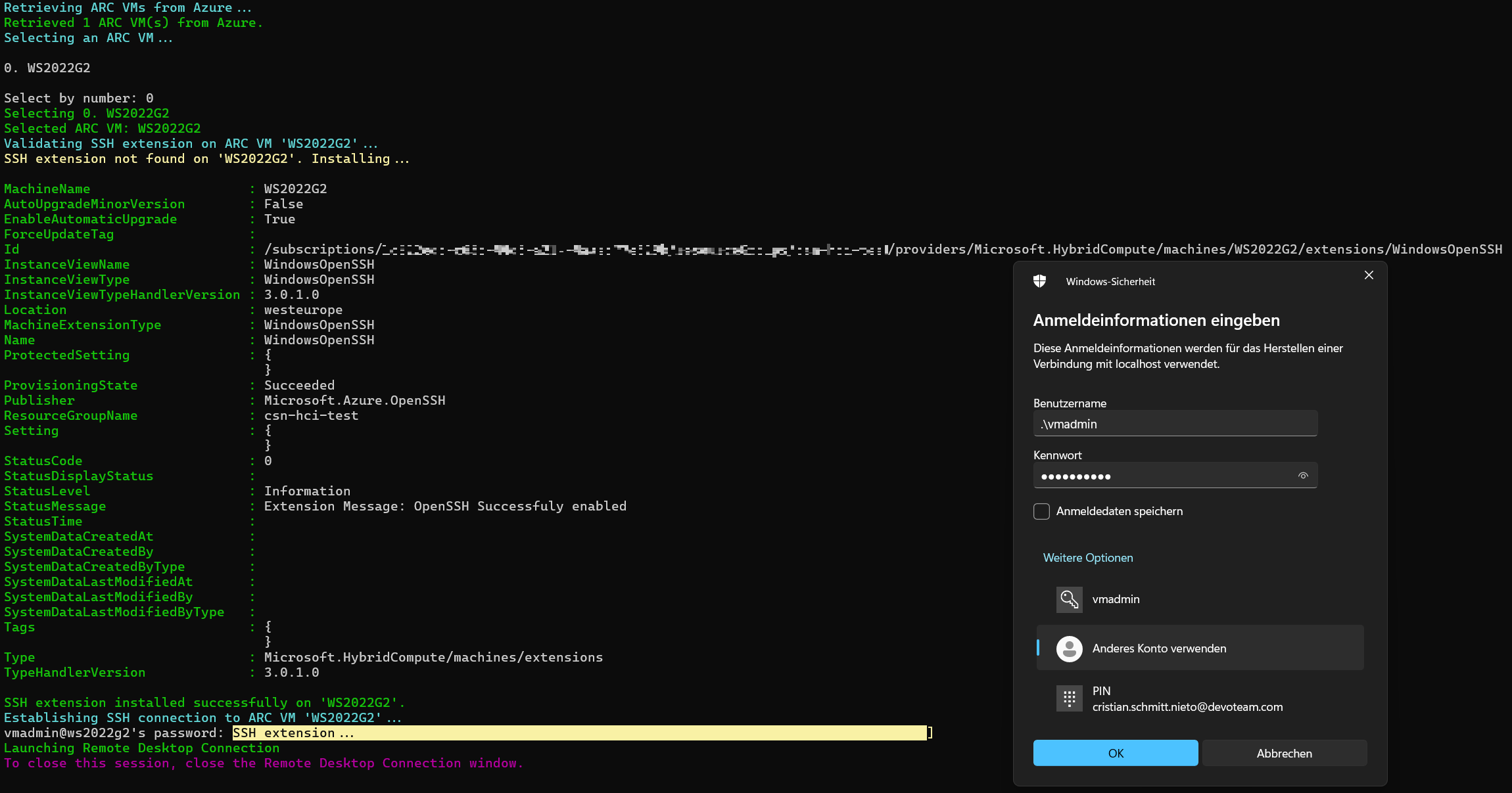Click 'SSH extension not found' warning line
Screen dimensions: 1512x793
point(206,158)
